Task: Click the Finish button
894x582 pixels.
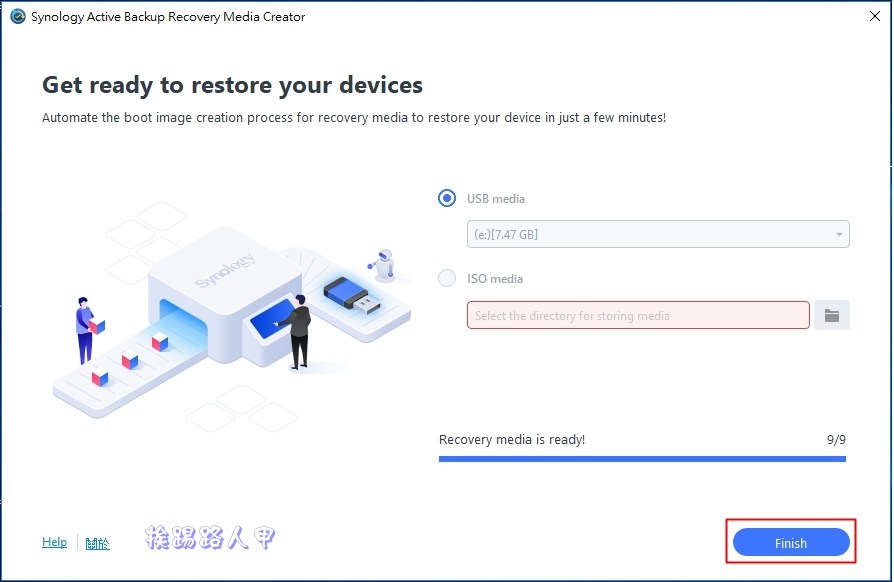Action: tap(791, 542)
